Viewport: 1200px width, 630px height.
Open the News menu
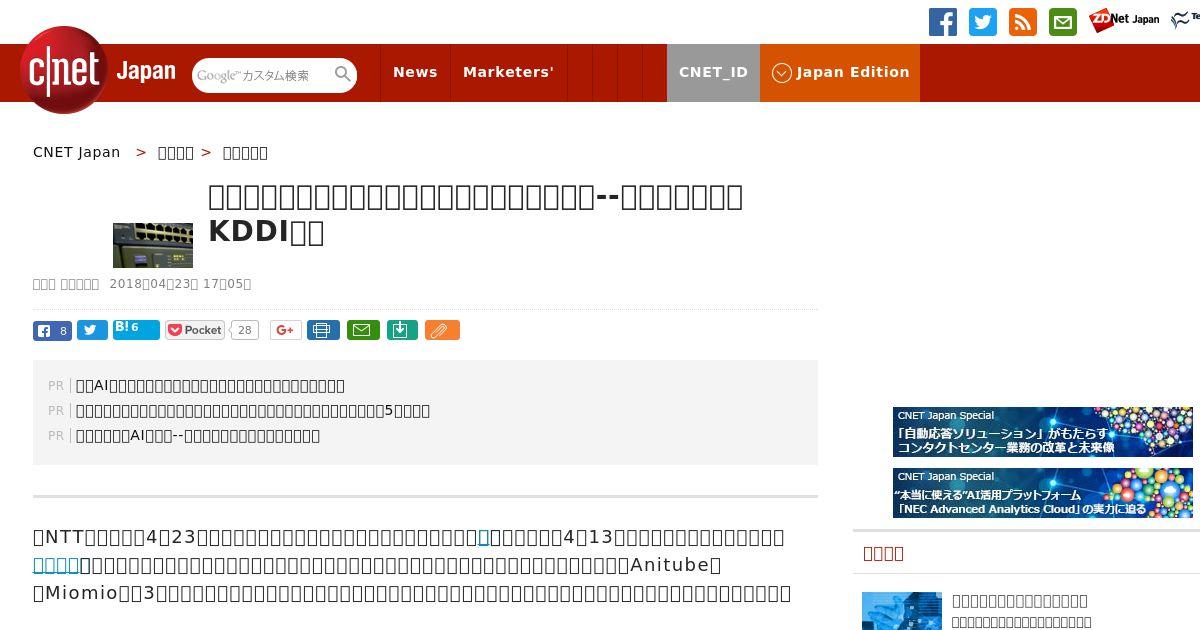click(x=415, y=72)
